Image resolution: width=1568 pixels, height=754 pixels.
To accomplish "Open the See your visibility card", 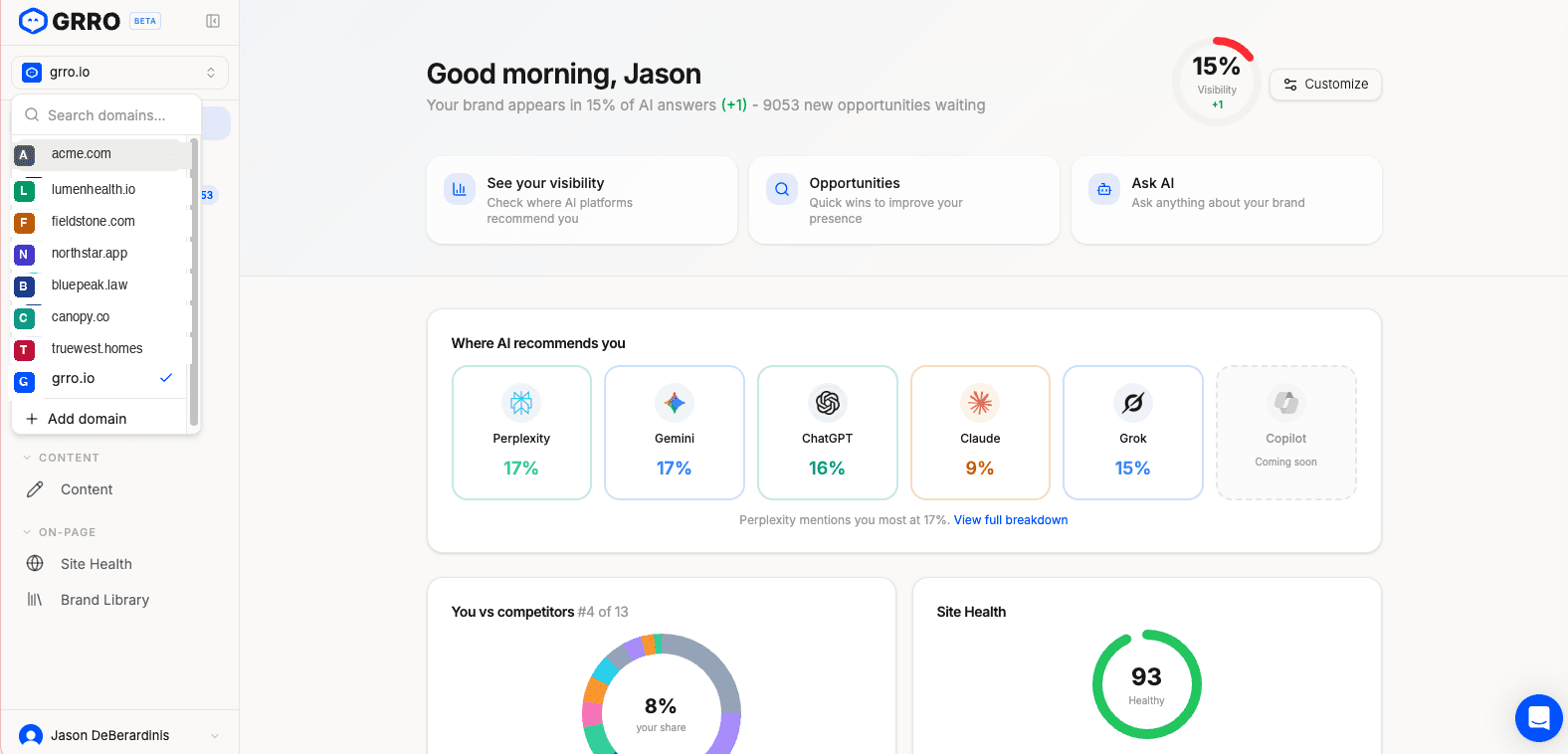I will pyautogui.click(x=582, y=200).
